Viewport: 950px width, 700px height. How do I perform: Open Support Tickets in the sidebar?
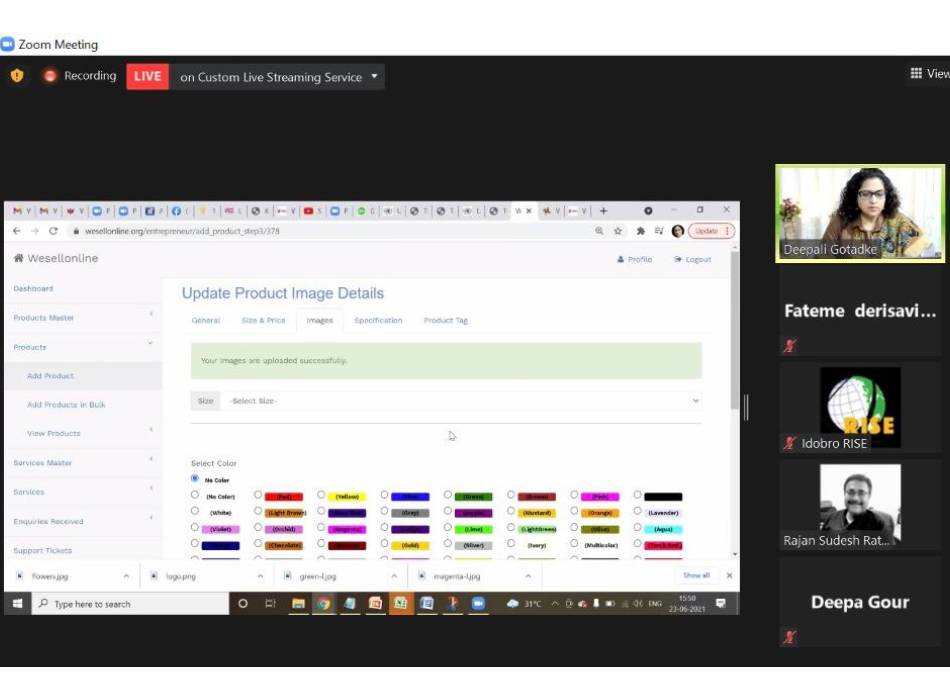coord(42,551)
